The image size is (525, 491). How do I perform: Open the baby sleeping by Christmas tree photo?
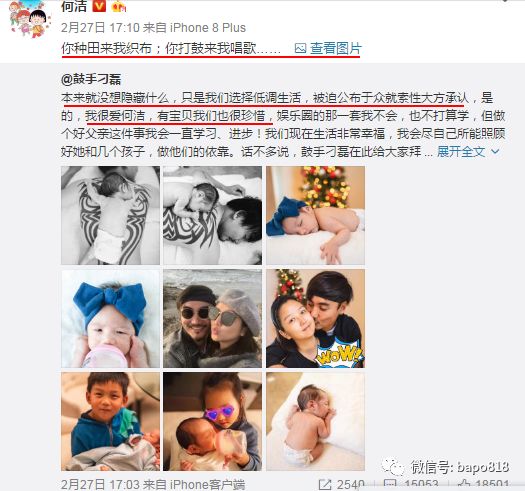pyautogui.click(x=315, y=215)
